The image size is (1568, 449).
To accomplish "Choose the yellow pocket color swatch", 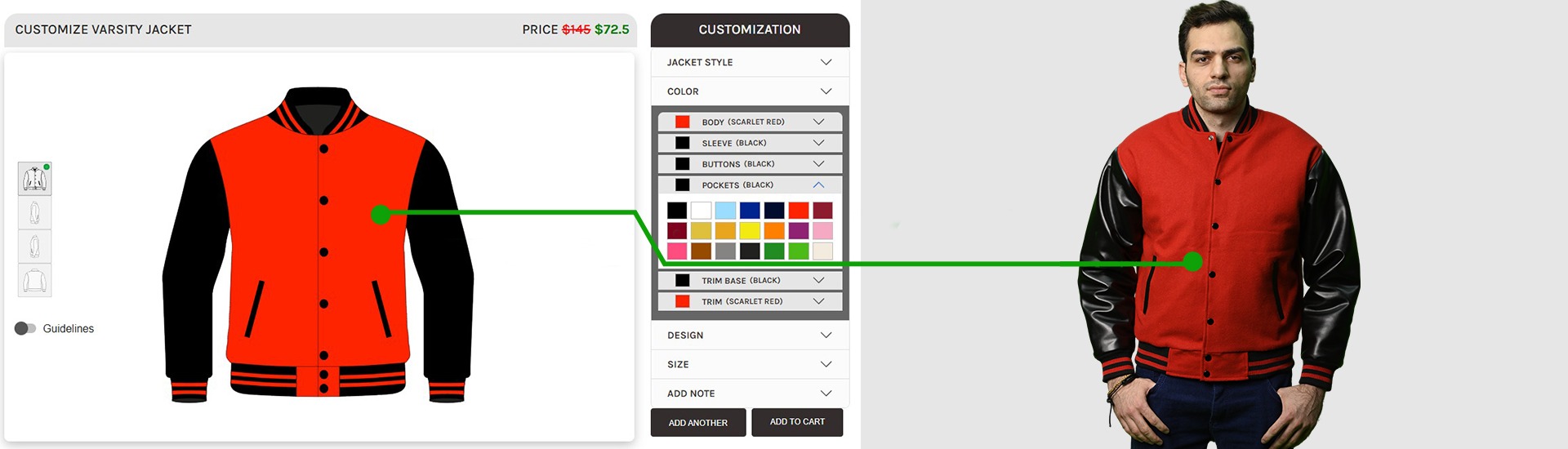I will click(750, 231).
